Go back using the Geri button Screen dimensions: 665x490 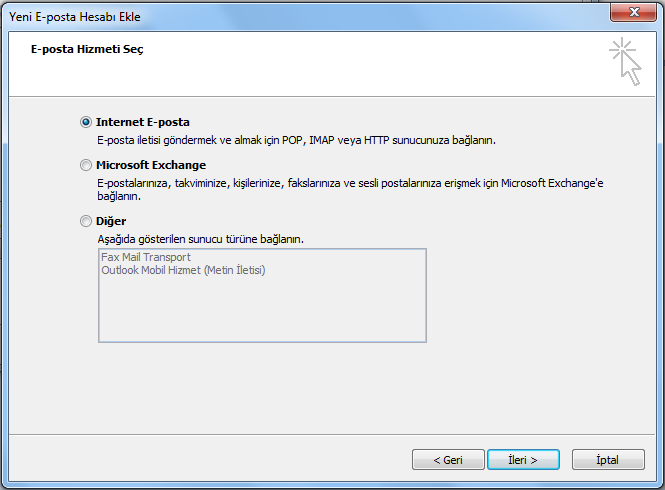448,459
